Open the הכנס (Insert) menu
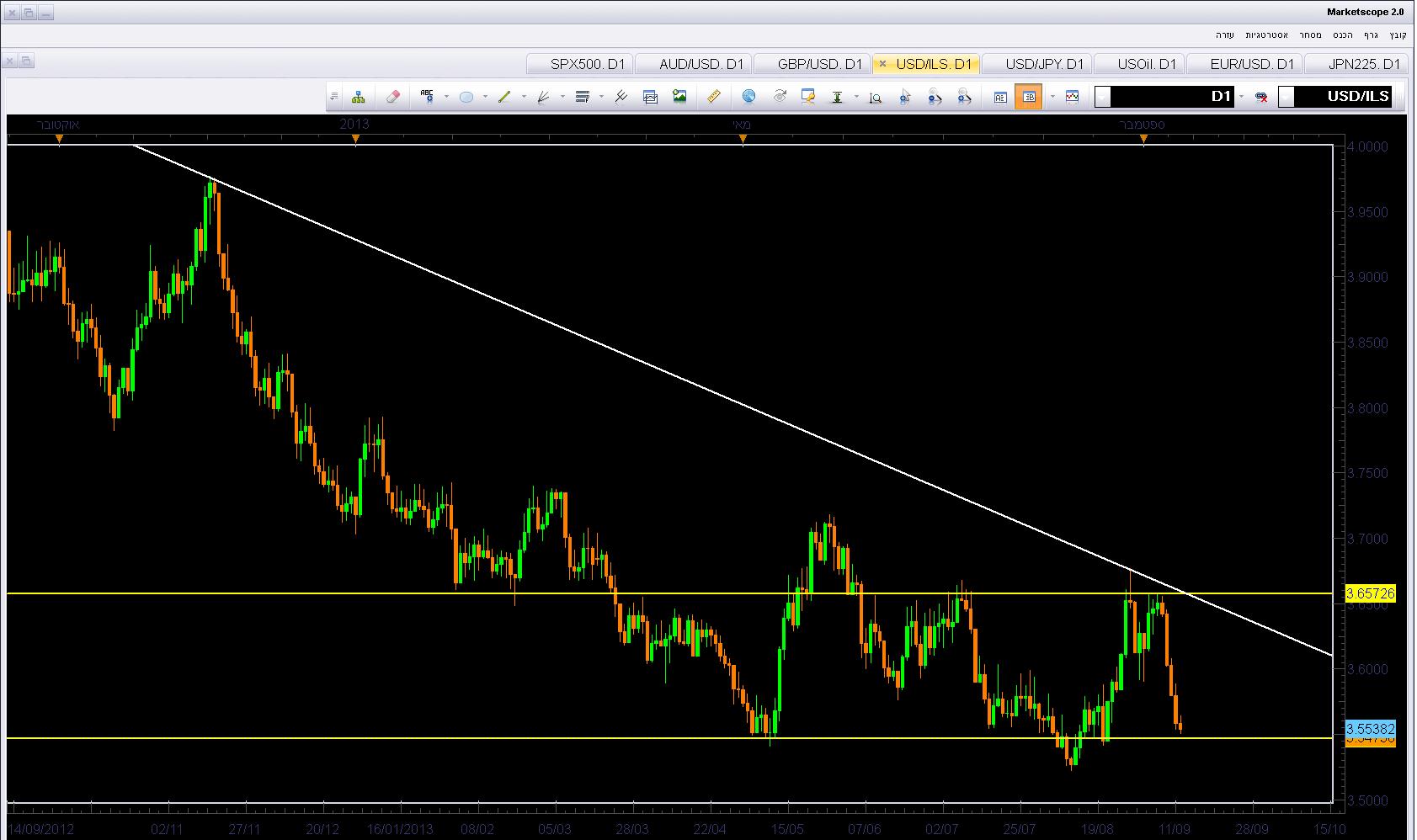Image resolution: width=1417 pixels, height=840 pixels. click(1343, 35)
